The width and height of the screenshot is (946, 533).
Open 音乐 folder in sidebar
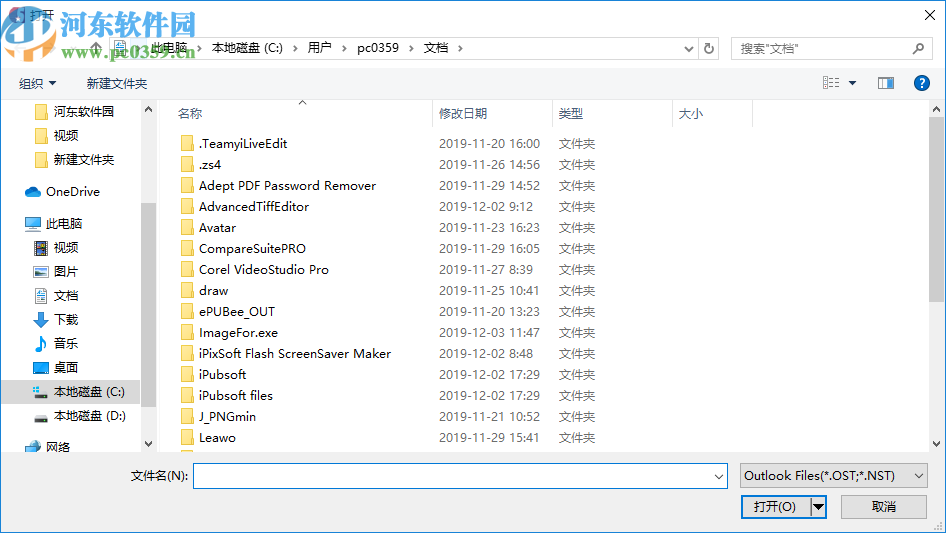tap(56, 343)
